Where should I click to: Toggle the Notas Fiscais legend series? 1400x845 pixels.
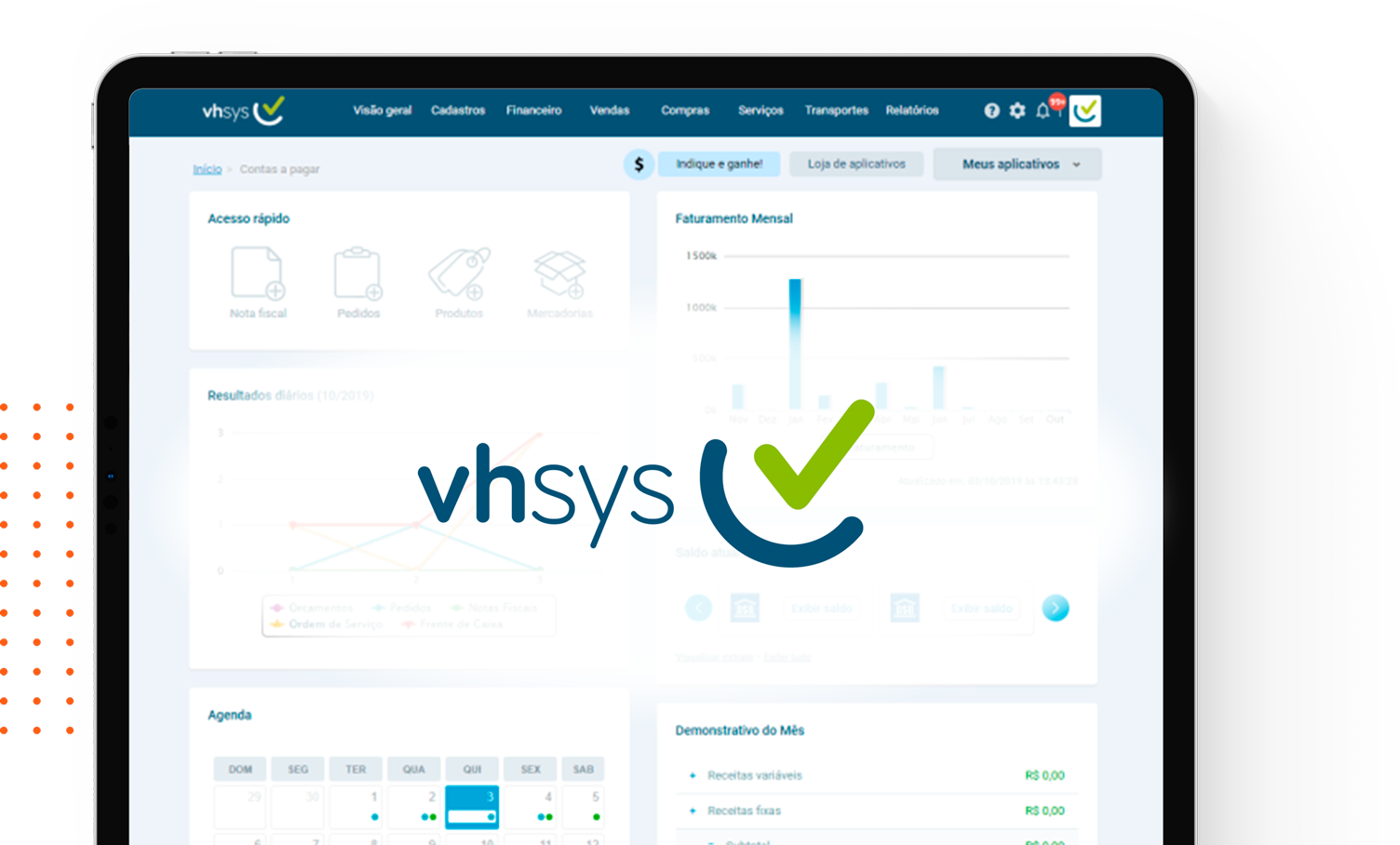tap(494, 608)
